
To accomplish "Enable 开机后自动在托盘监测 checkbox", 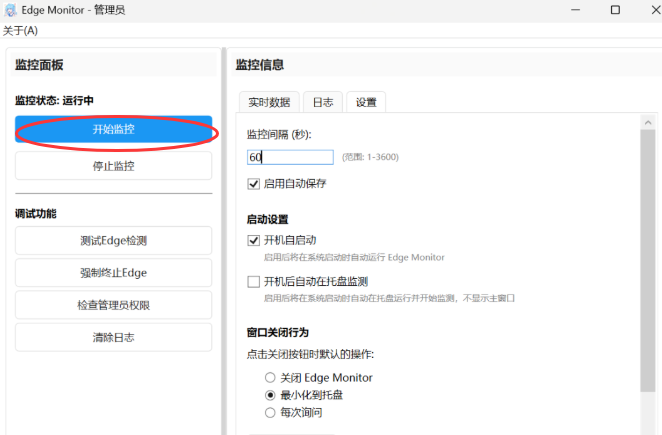I will point(253,282).
